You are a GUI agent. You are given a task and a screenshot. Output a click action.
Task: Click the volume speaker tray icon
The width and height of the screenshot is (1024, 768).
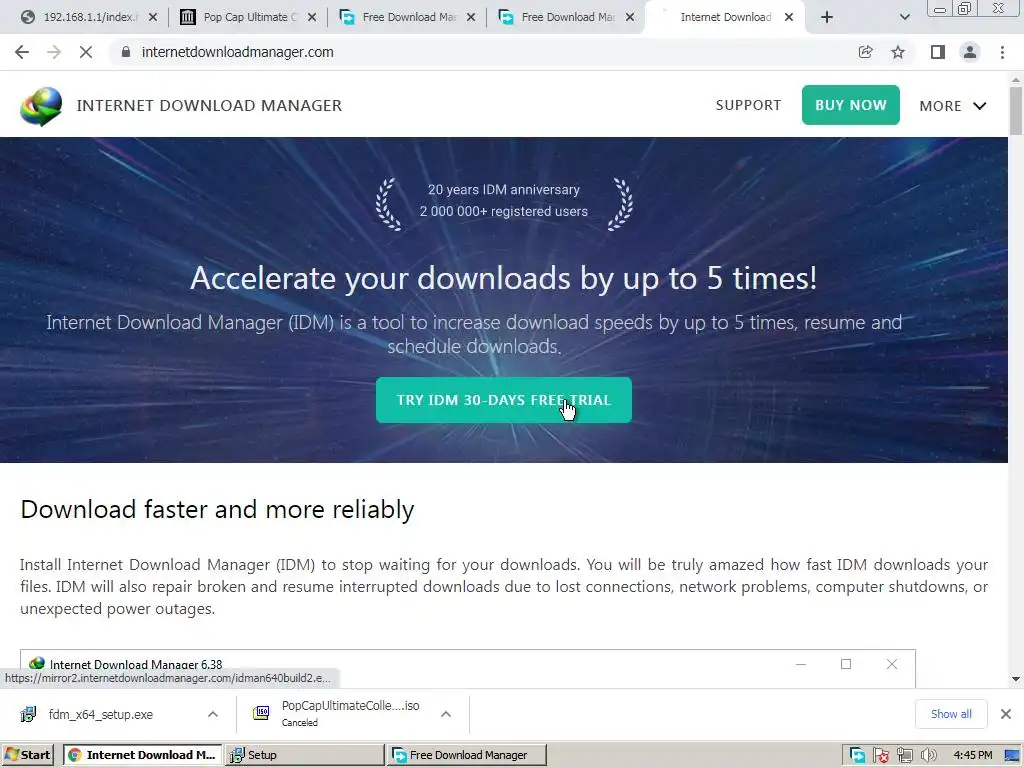click(x=929, y=756)
